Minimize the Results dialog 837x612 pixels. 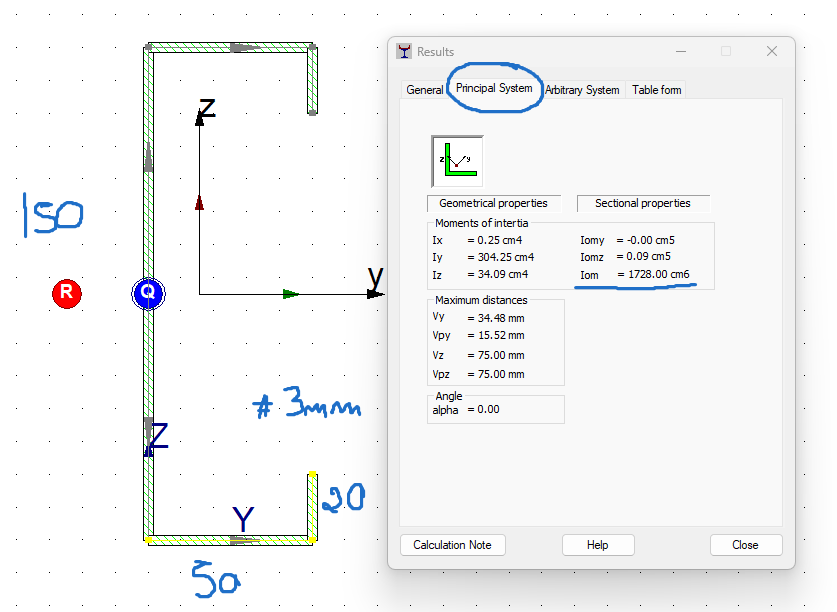(681, 51)
